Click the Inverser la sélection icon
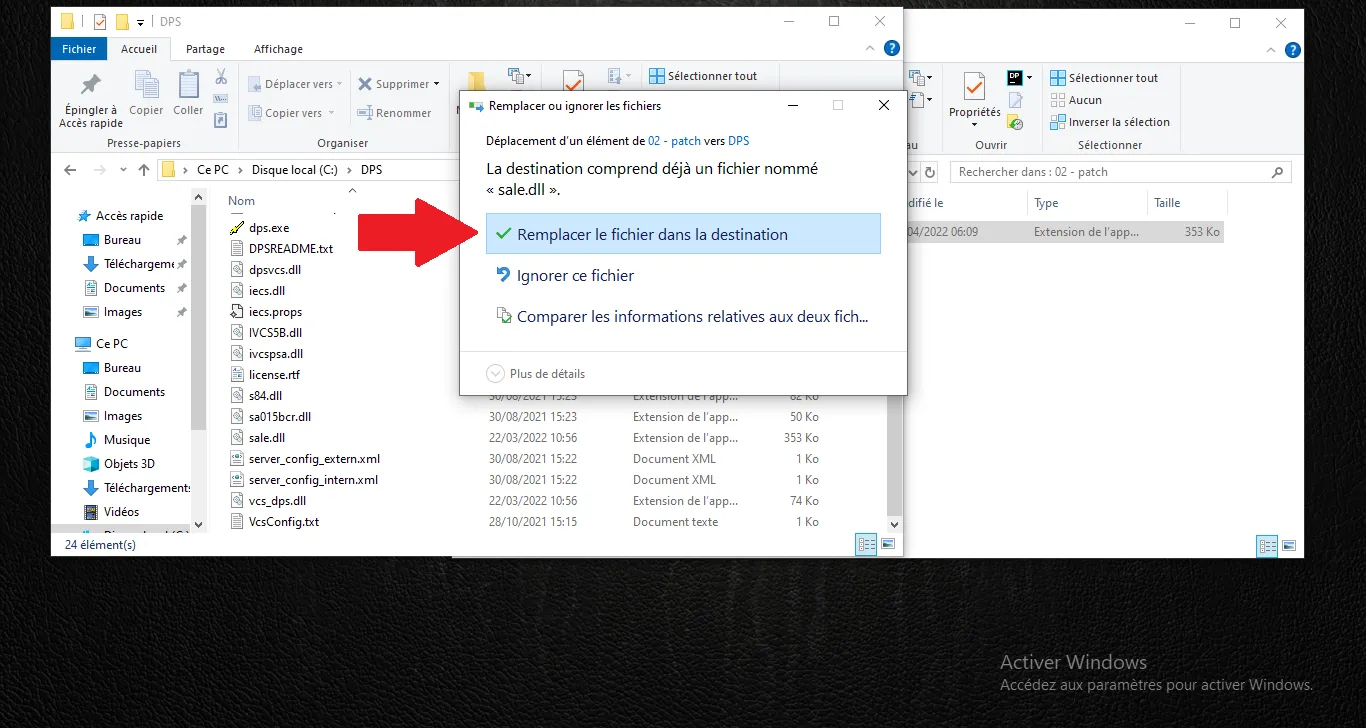Viewport: 1366px width, 728px height. click(x=1058, y=122)
